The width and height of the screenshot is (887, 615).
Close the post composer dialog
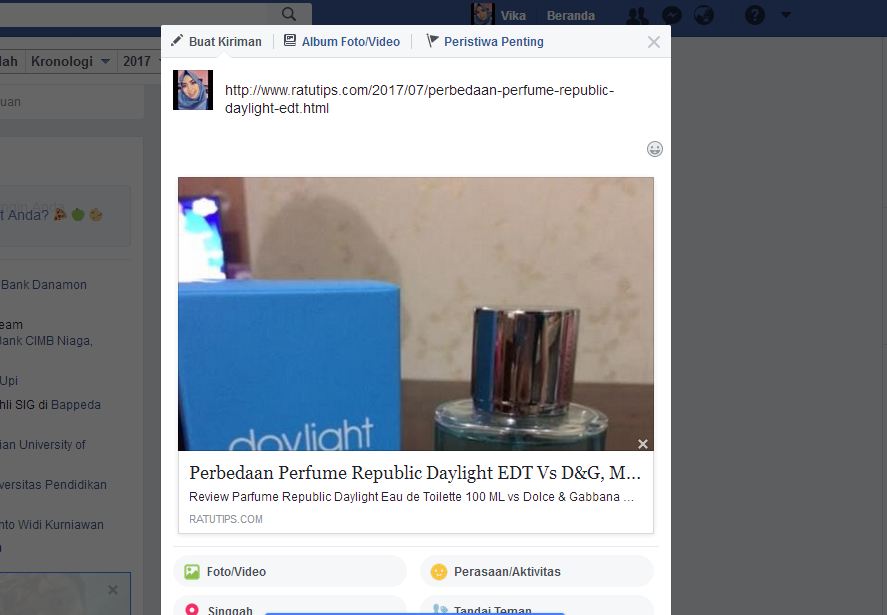[653, 42]
